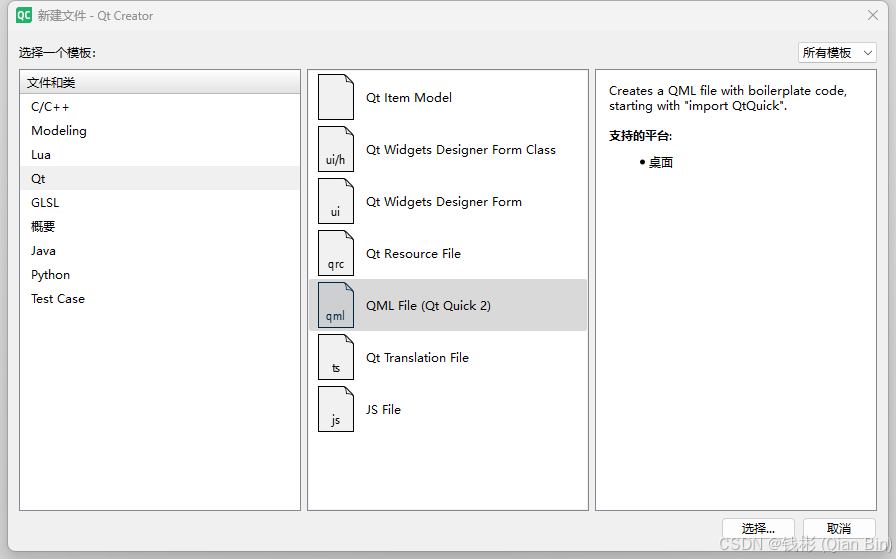The image size is (896, 559).
Task: Choose the Qt Item Model template label
Action: tap(409, 98)
